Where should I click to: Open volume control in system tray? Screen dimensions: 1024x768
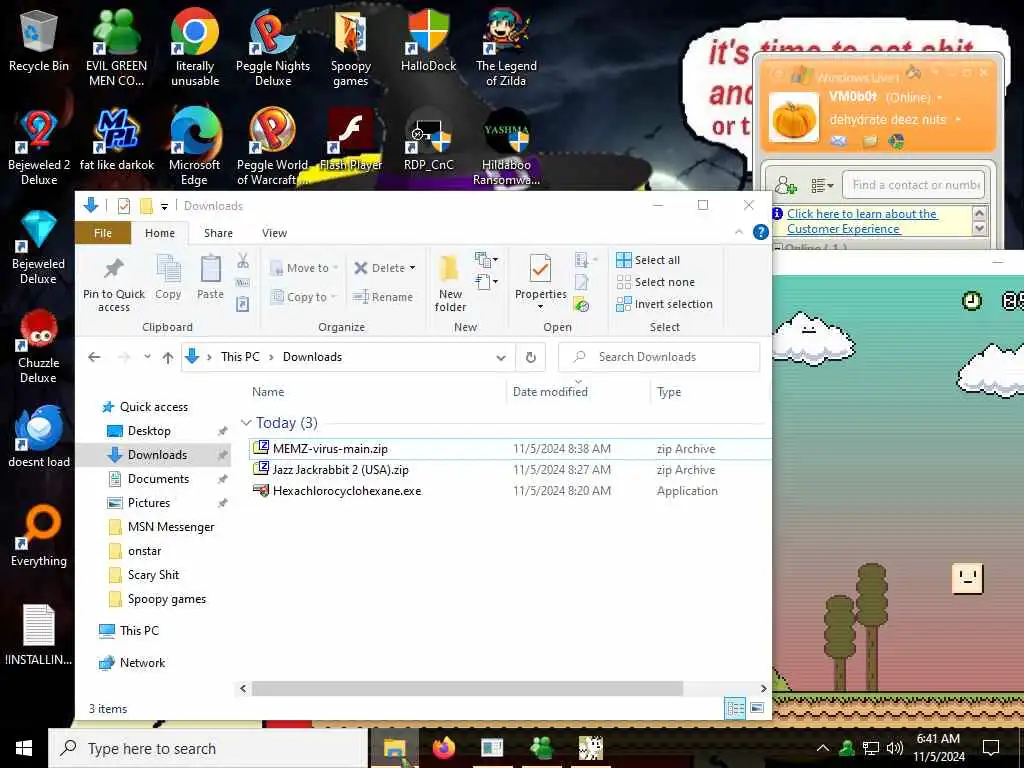click(x=895, y=748)
